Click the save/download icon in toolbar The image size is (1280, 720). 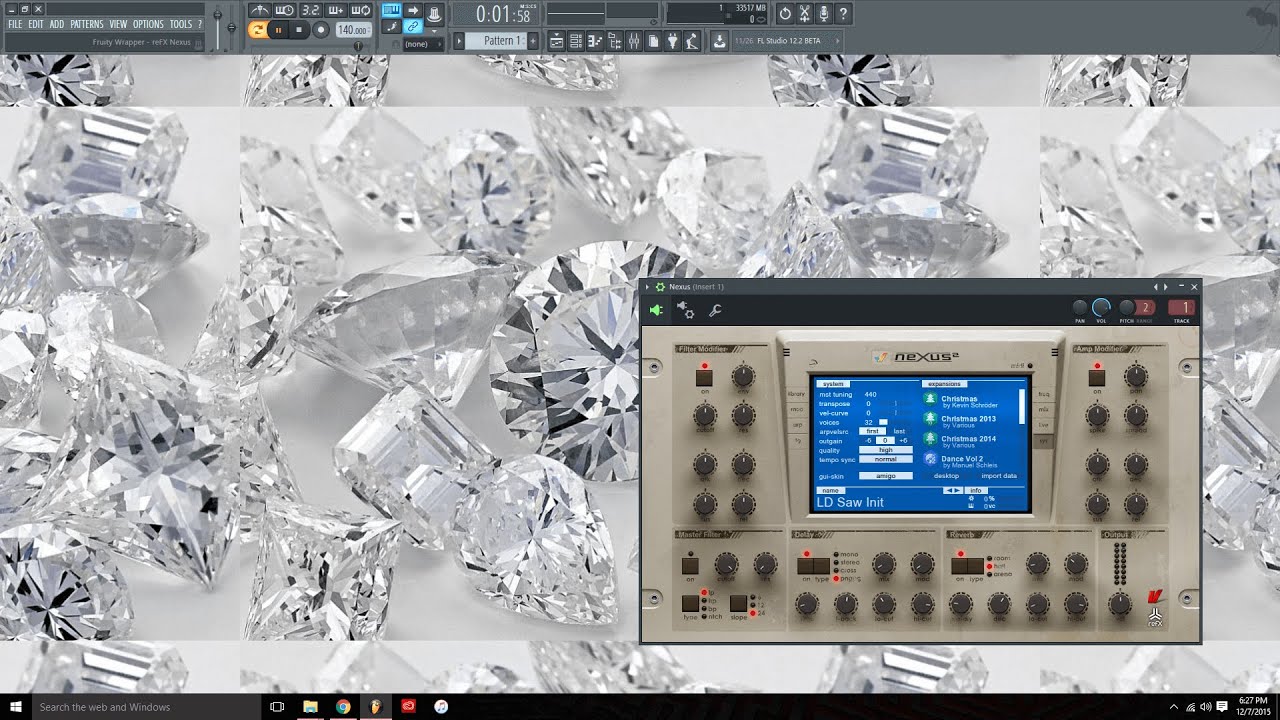pyautogui.click(x=719, y=41)
